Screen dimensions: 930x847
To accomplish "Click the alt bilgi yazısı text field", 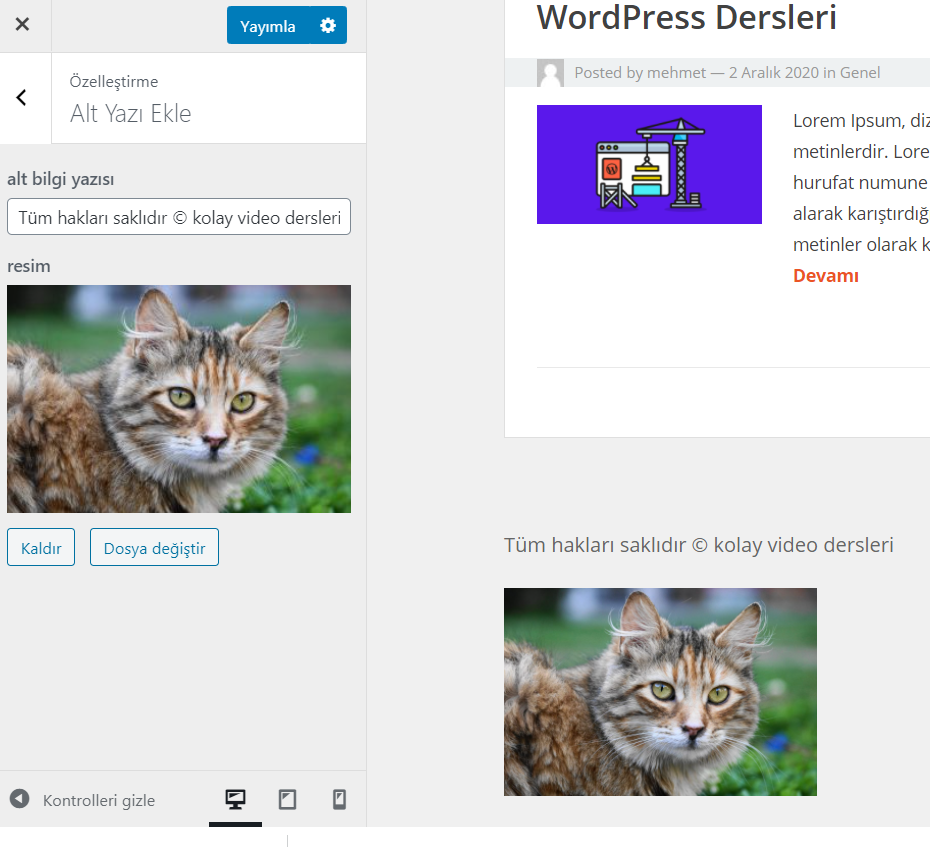I will [179, 217].
